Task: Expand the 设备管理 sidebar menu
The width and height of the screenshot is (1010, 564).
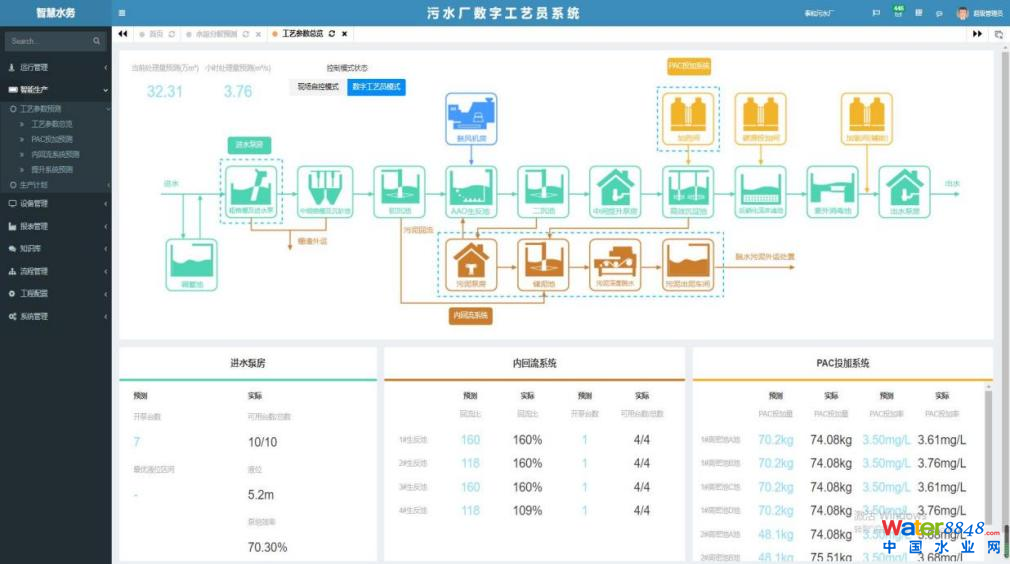Action: click(x=55, y=203)
